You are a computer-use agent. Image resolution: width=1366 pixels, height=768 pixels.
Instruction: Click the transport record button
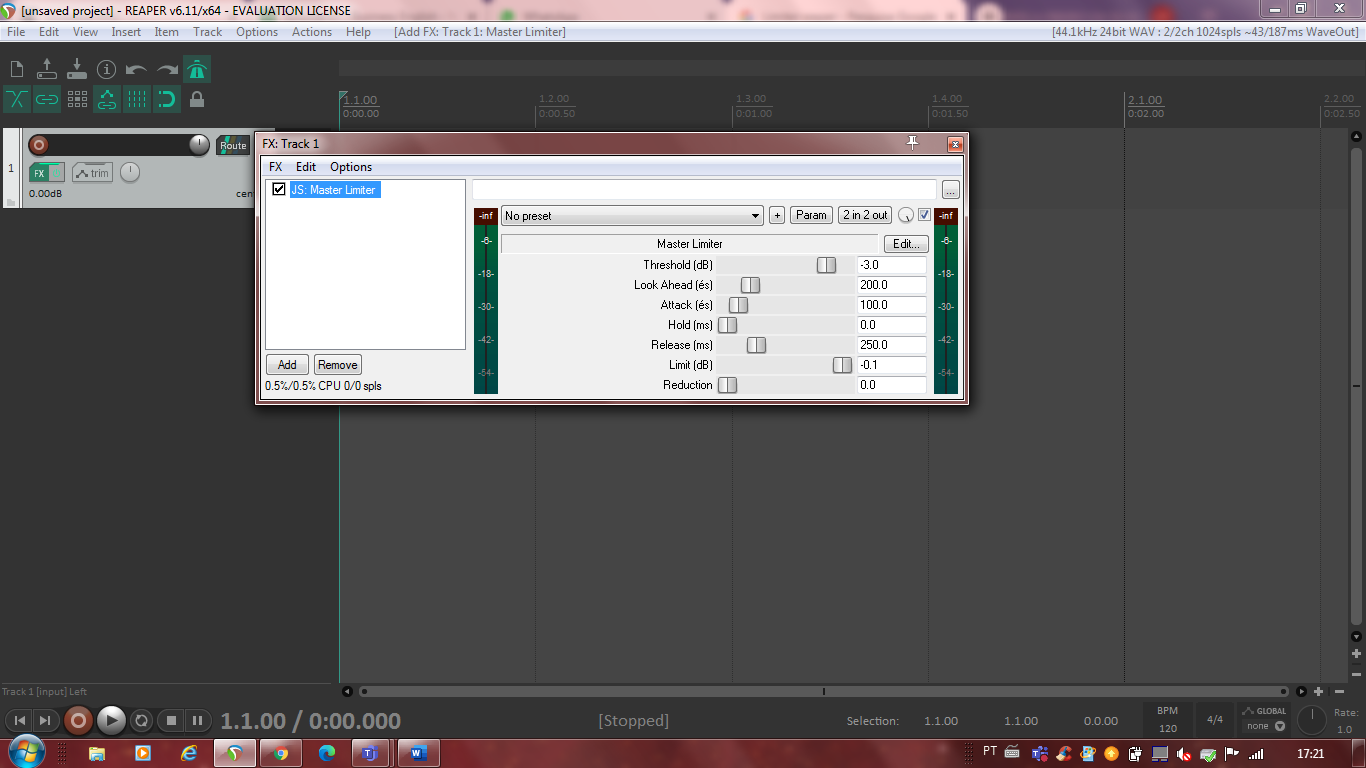point(78,720)
